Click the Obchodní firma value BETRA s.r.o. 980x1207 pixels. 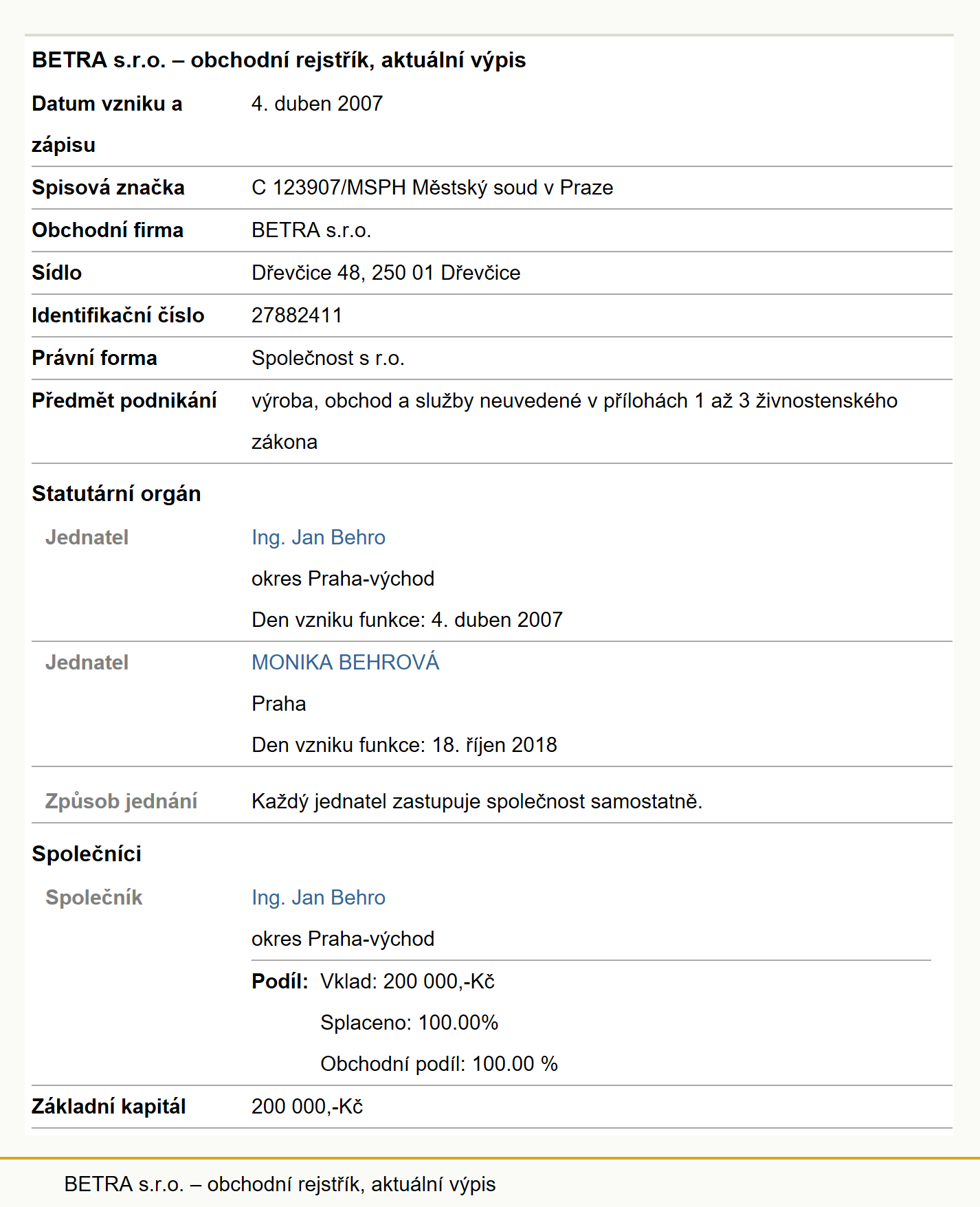tap(311, 230)
